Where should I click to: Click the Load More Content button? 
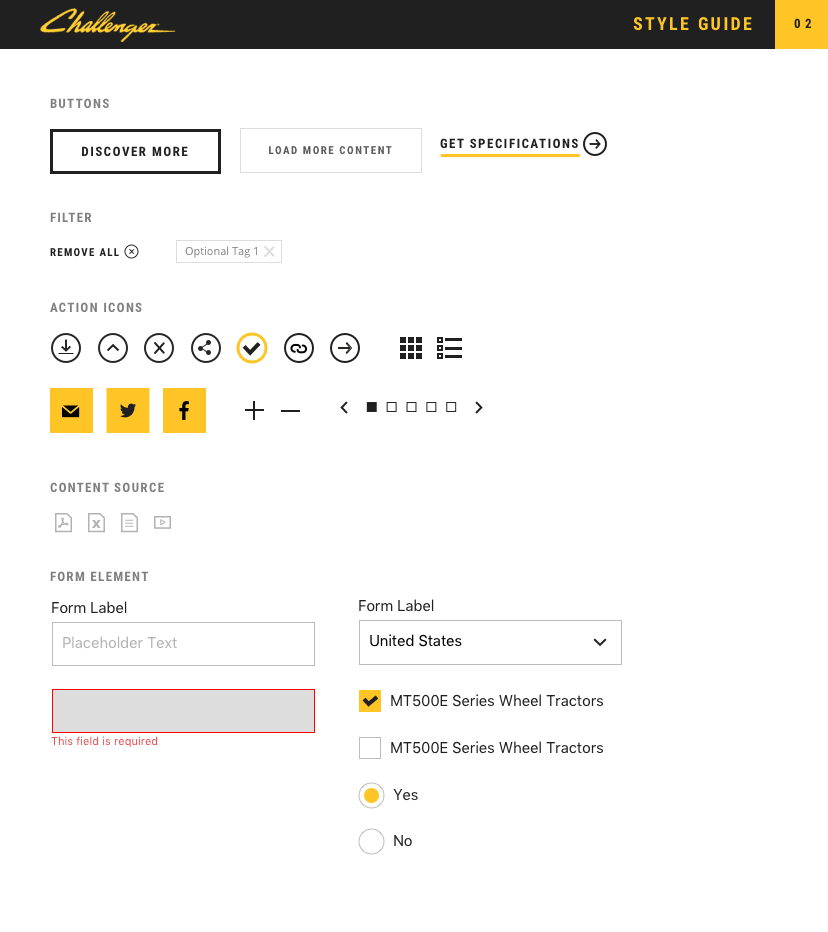click(x=330, y=150)
